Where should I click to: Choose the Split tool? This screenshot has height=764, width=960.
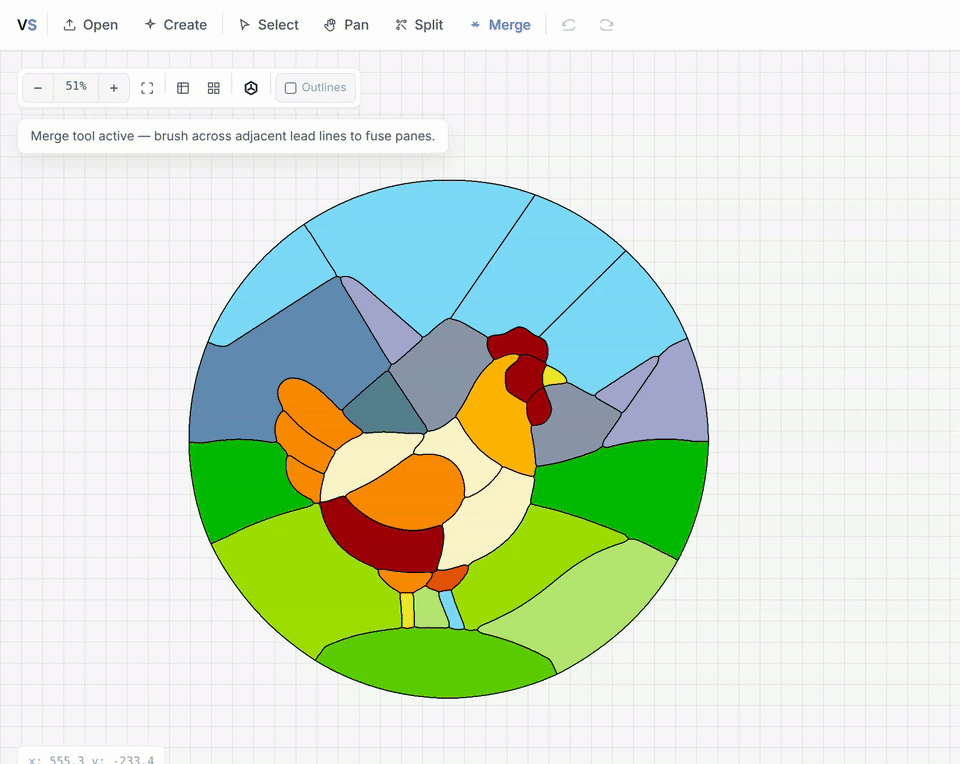(x=419, y=25)
